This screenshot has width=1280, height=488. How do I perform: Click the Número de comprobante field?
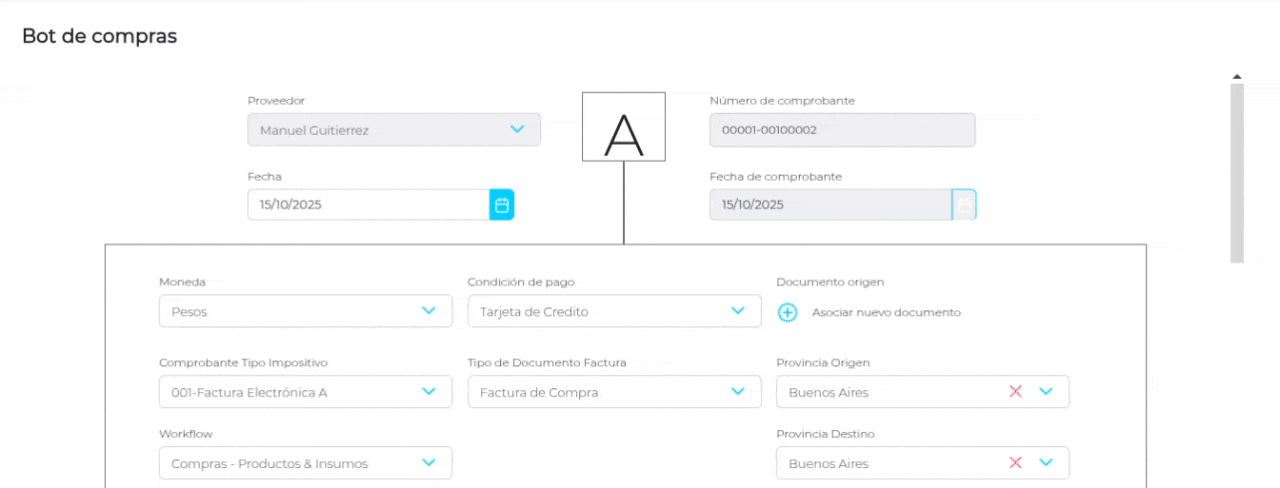coord(841,130)
